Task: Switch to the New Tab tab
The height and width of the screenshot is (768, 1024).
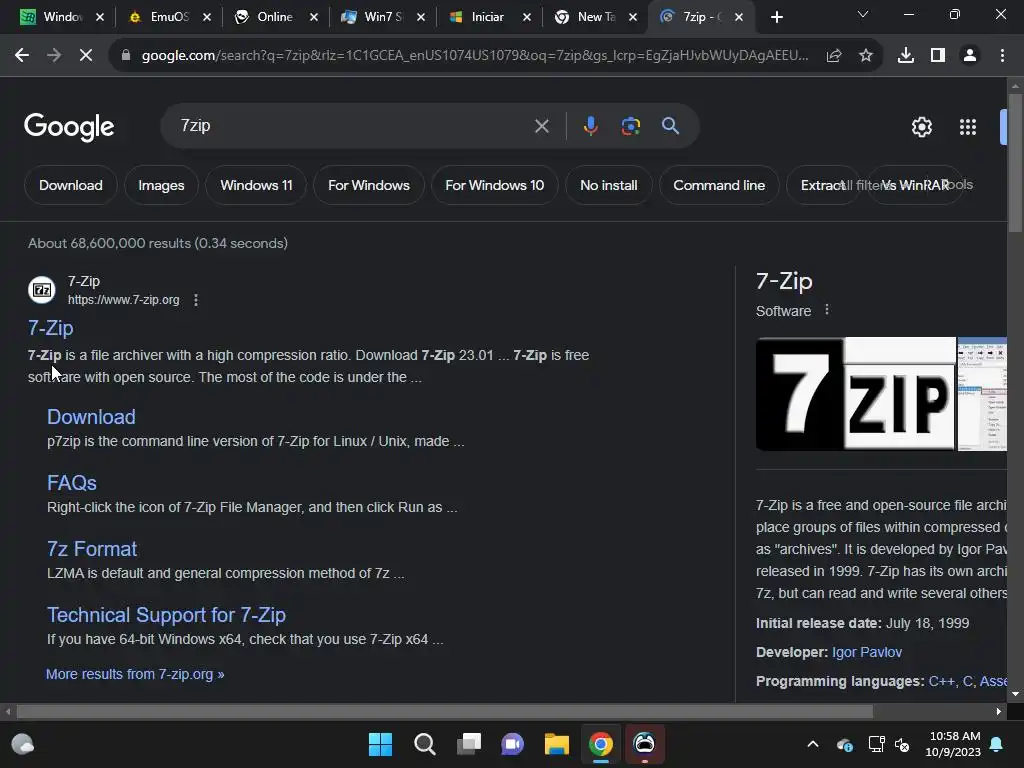Action: 588,17
